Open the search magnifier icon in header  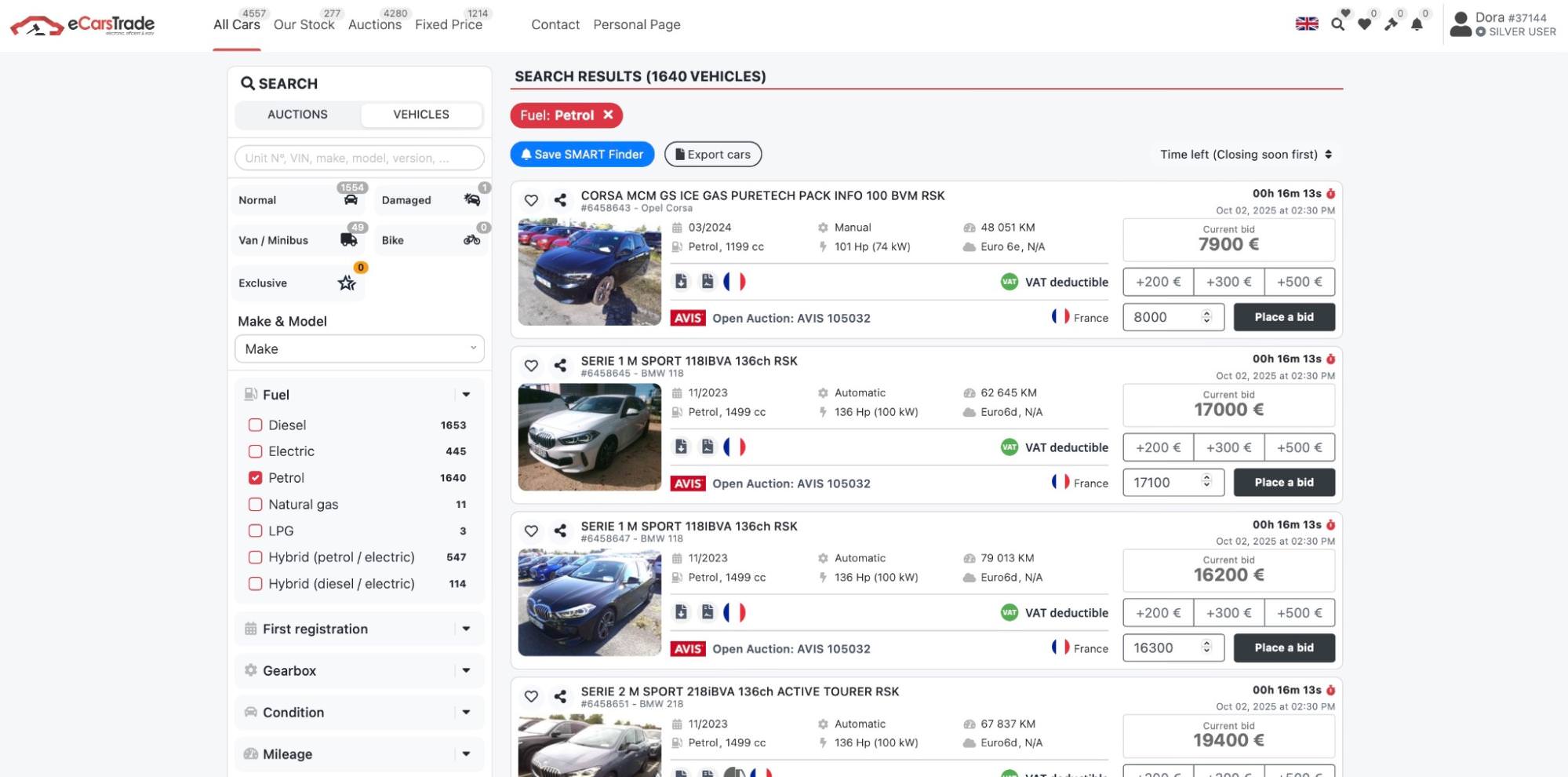[1337, 24]
